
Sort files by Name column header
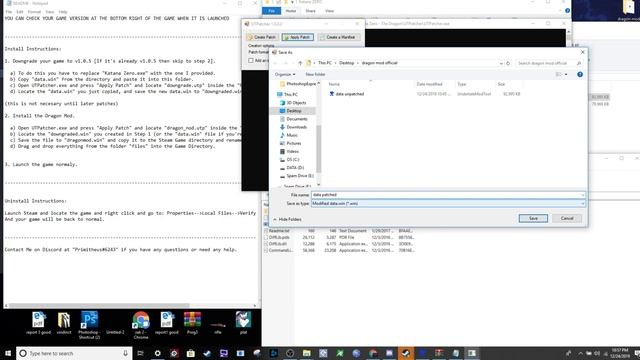click(334, 84)
